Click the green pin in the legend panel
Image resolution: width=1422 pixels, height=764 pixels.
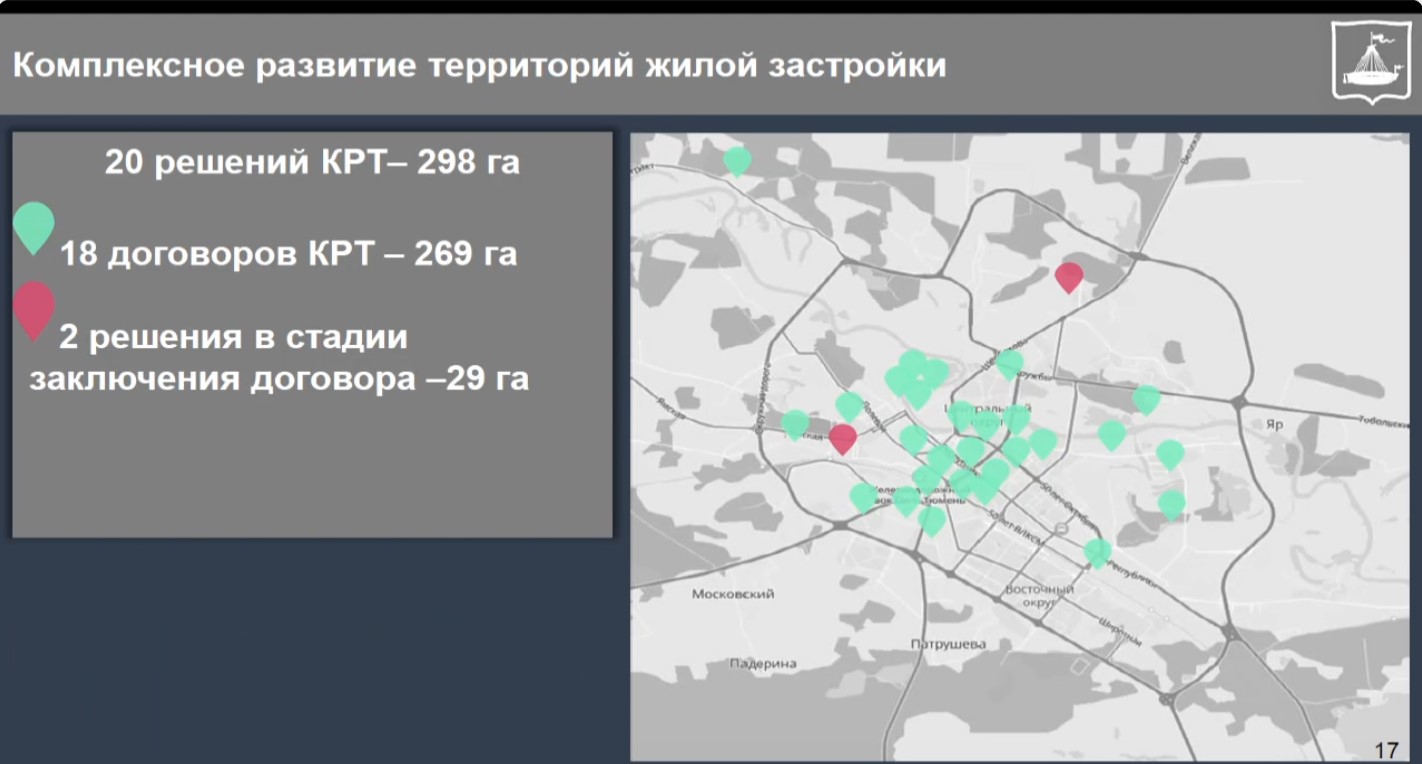pyautogui.click(x=34, y=225)
